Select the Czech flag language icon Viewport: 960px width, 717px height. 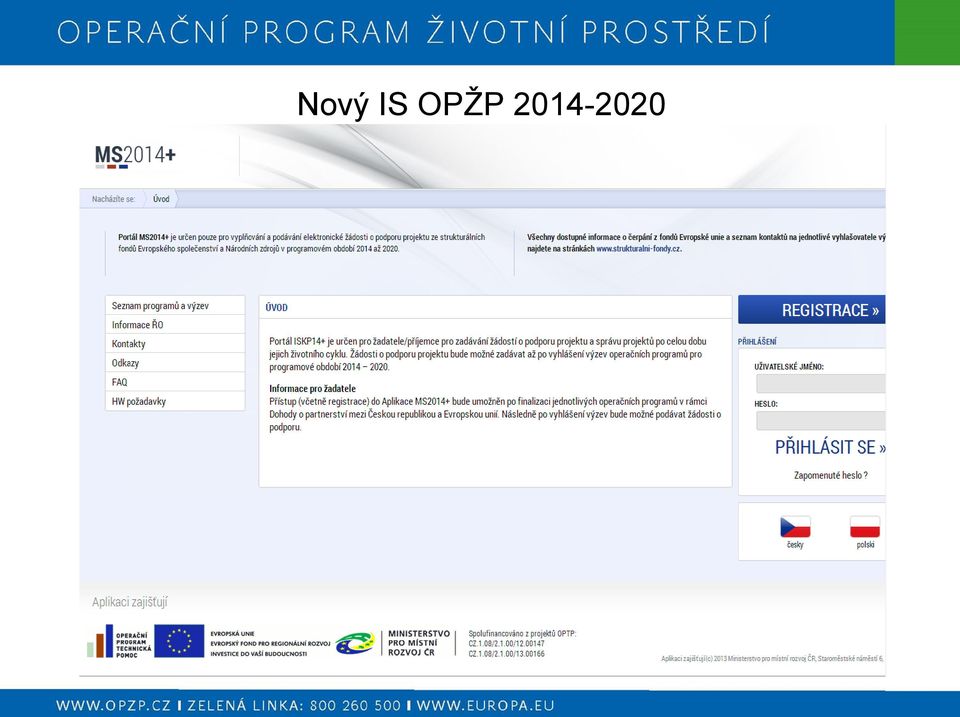[795, 527]
